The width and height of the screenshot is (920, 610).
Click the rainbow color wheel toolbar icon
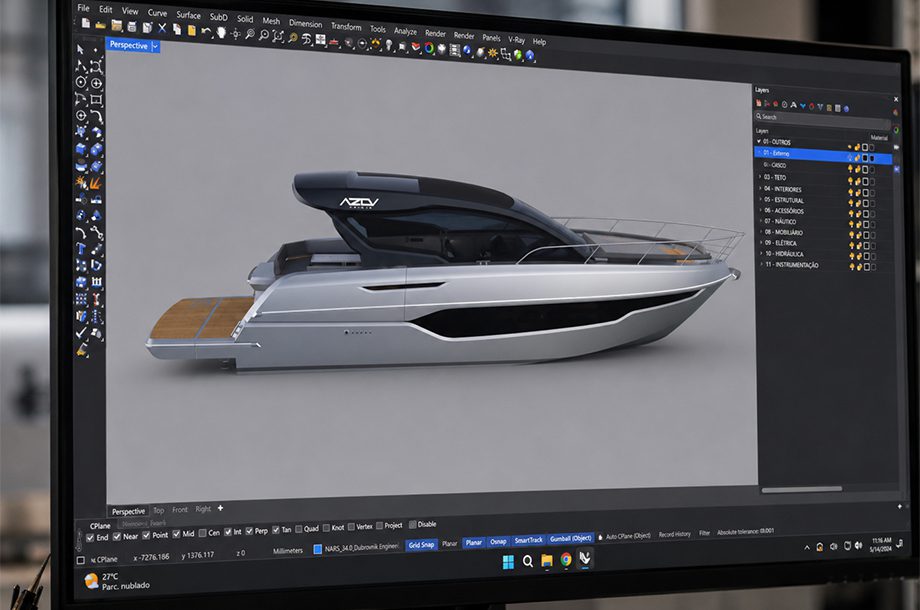429,48
